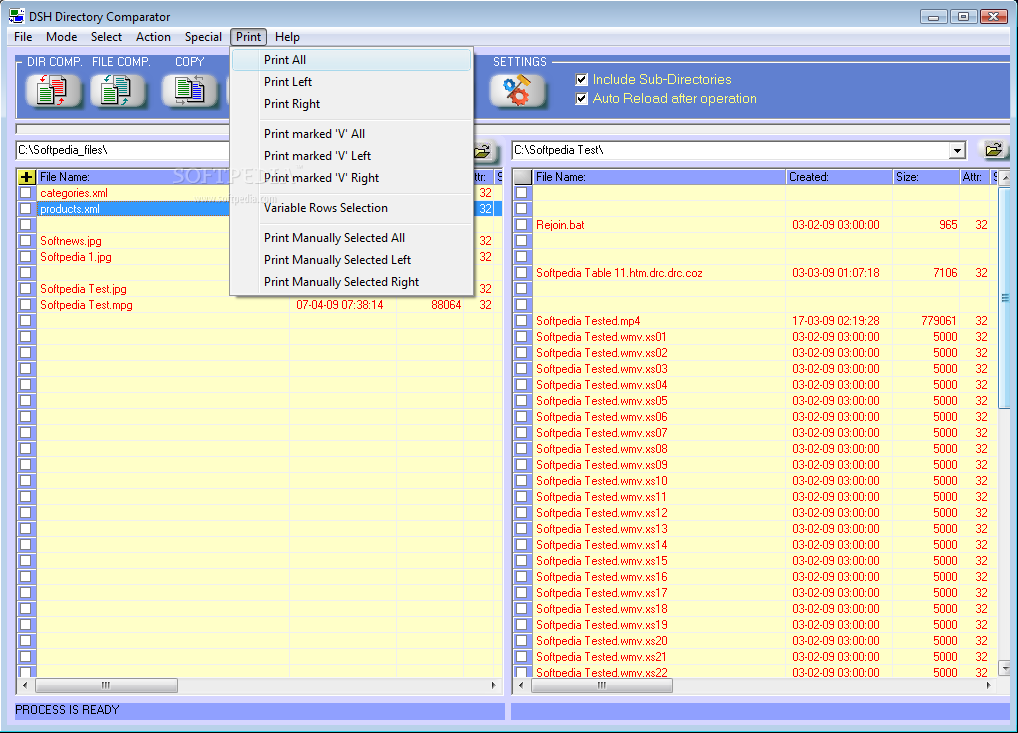This screenshot has width=1018, height=733.
Task: Toggle Include Sub-Directories checkbox
Action: 582,80
